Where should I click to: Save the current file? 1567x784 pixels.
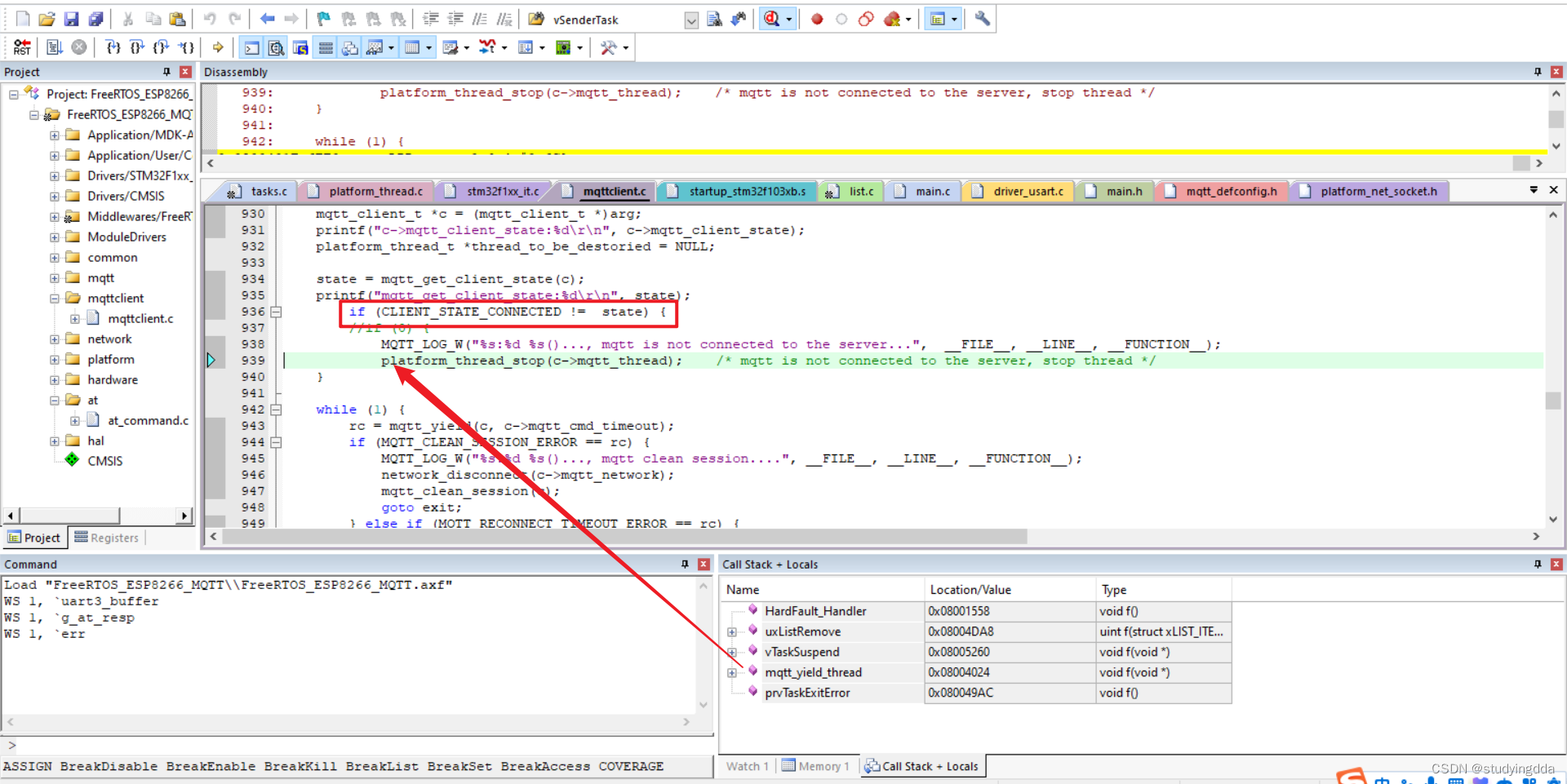71,19
